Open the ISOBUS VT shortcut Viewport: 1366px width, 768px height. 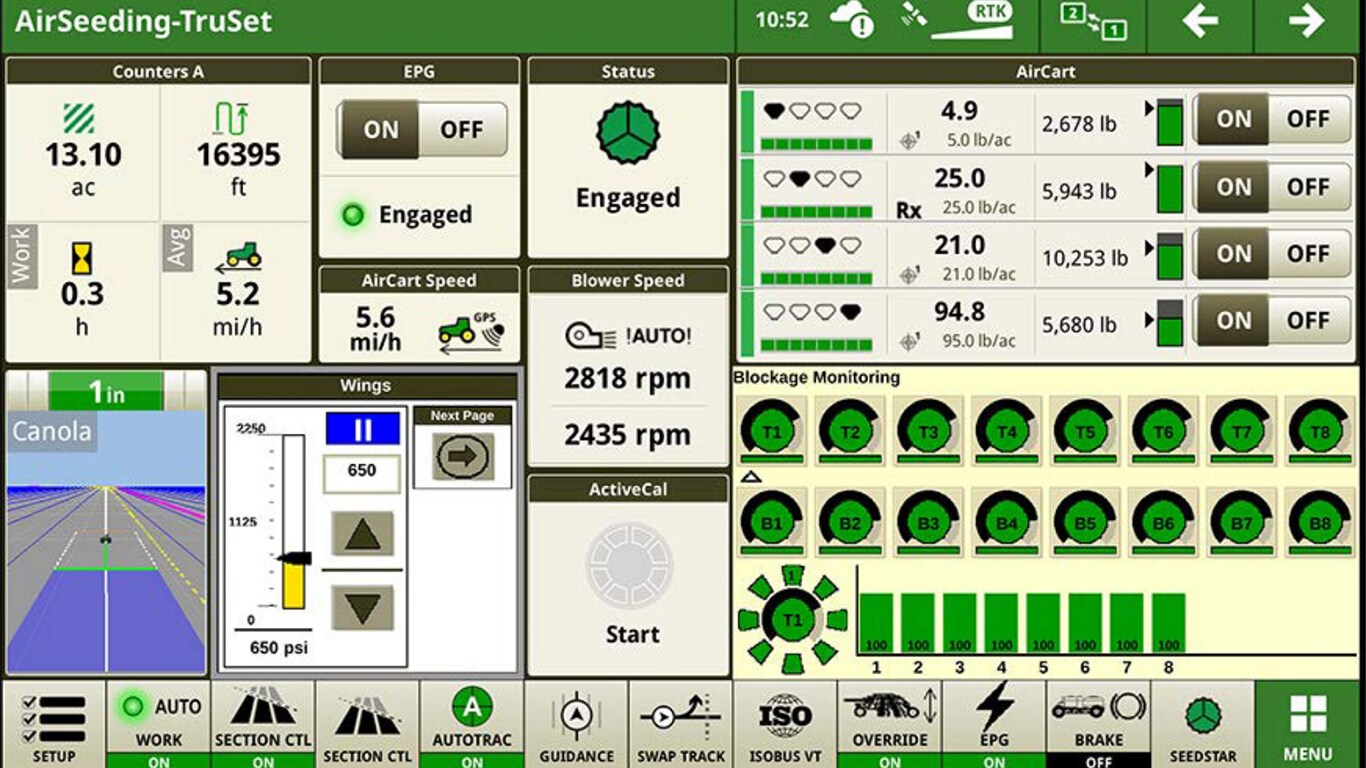click(x=785, y=724)
